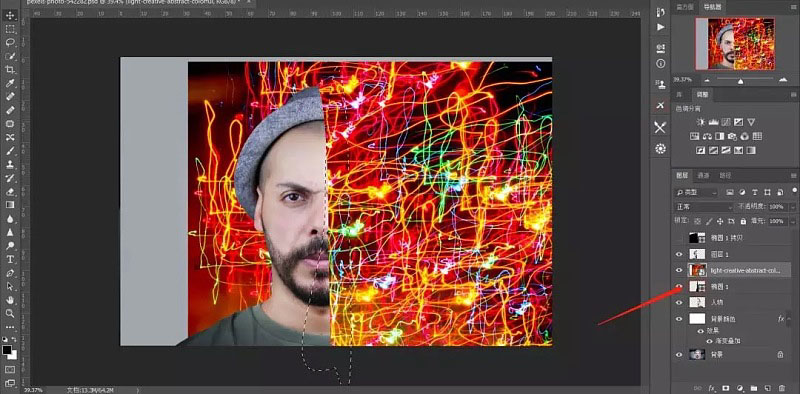Click the foreground color swatch
Screen dimensions: 800x394
tap(7, 350)
